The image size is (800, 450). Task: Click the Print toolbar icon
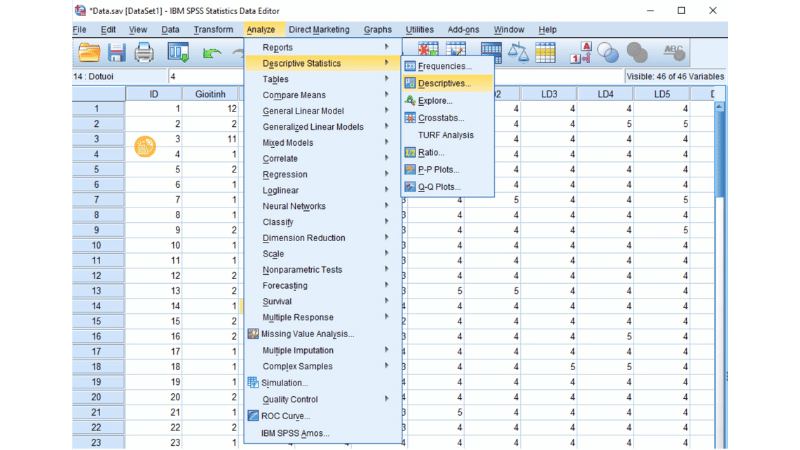(x=144, y=52)
